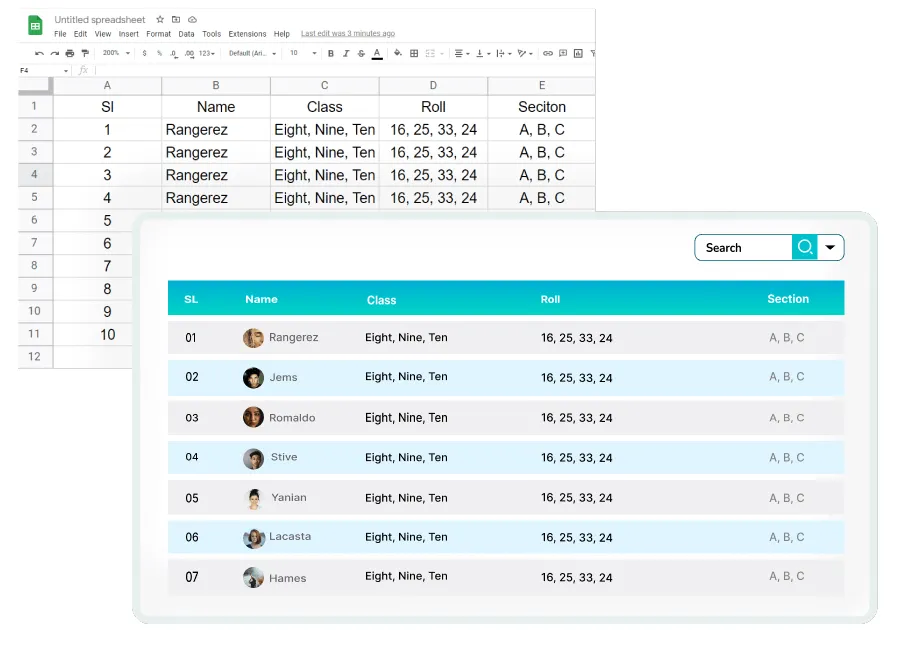915x659 pixels.
Task: Print the spreadsheet
Action: tap(70, 53)
